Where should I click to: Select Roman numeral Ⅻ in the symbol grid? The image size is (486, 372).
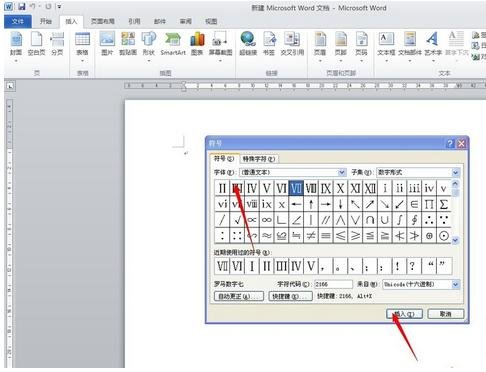pyautogui.click(x=370, y=188)
